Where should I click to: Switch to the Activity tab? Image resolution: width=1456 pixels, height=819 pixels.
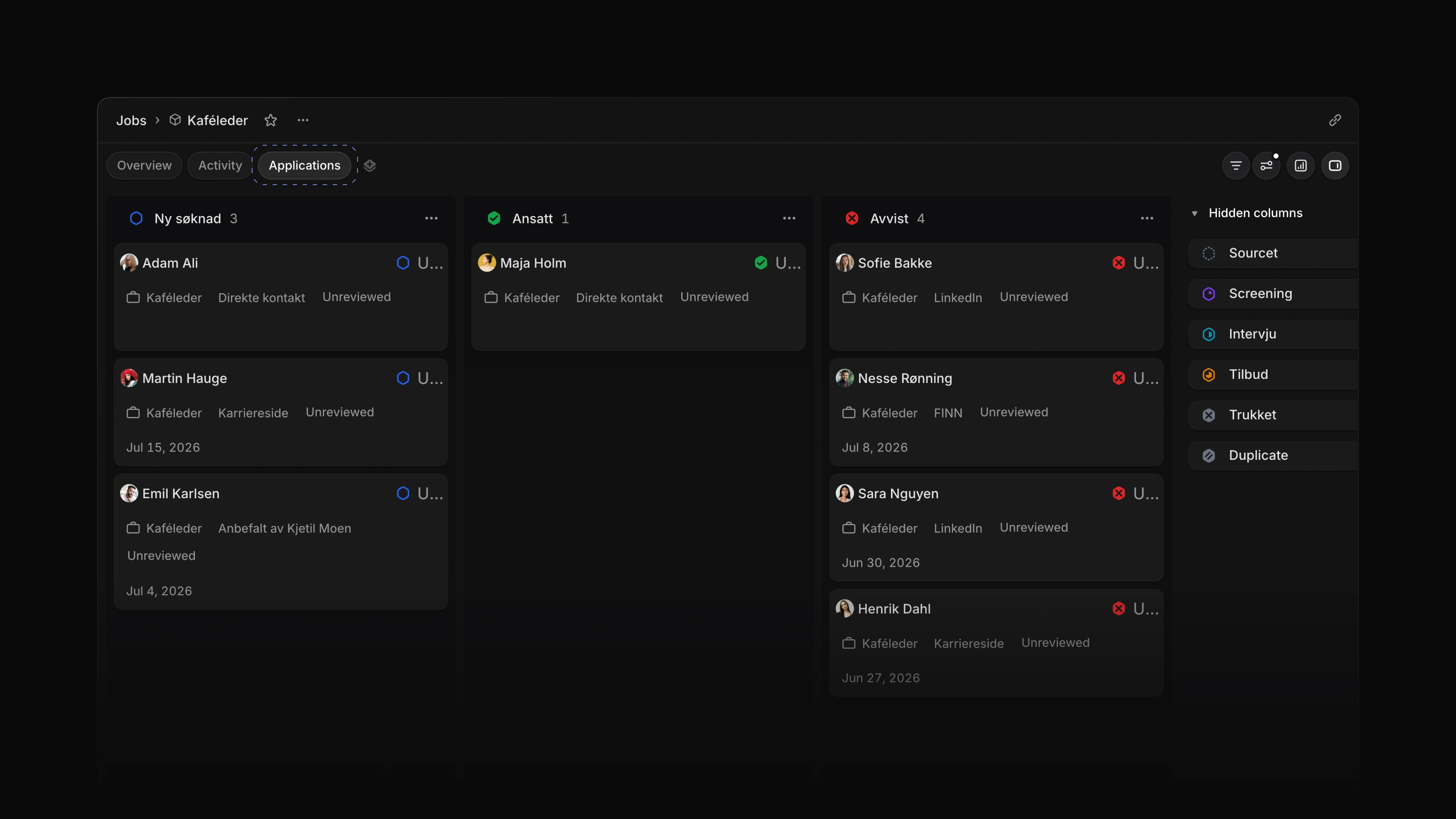pos(220,166)
